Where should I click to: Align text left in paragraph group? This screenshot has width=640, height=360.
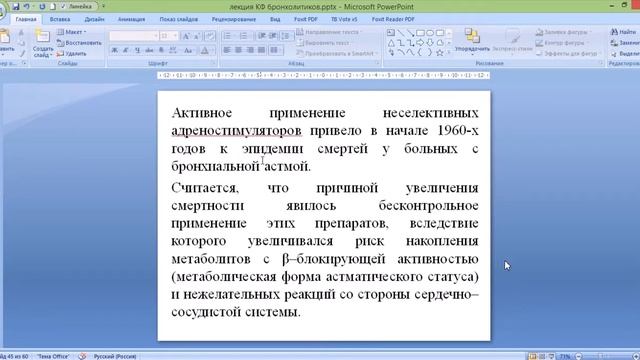click(227, 50)
